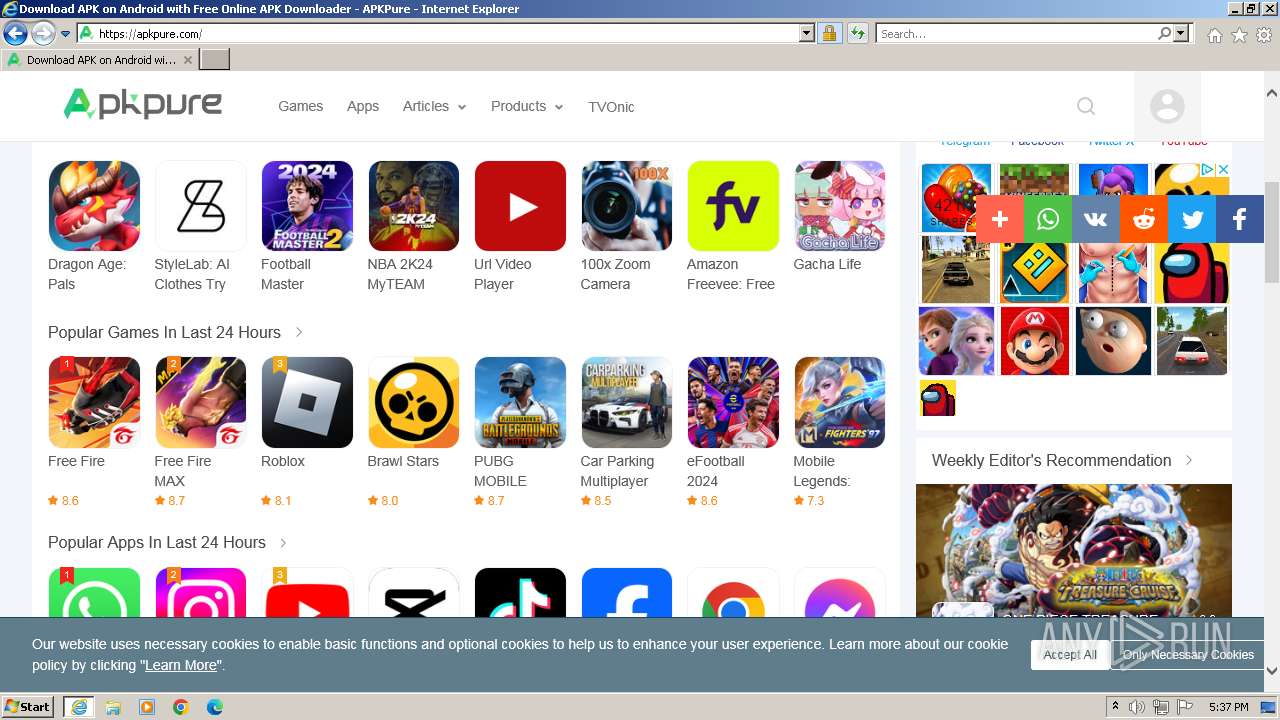Open the Free Fire game icon

(94, 402)
